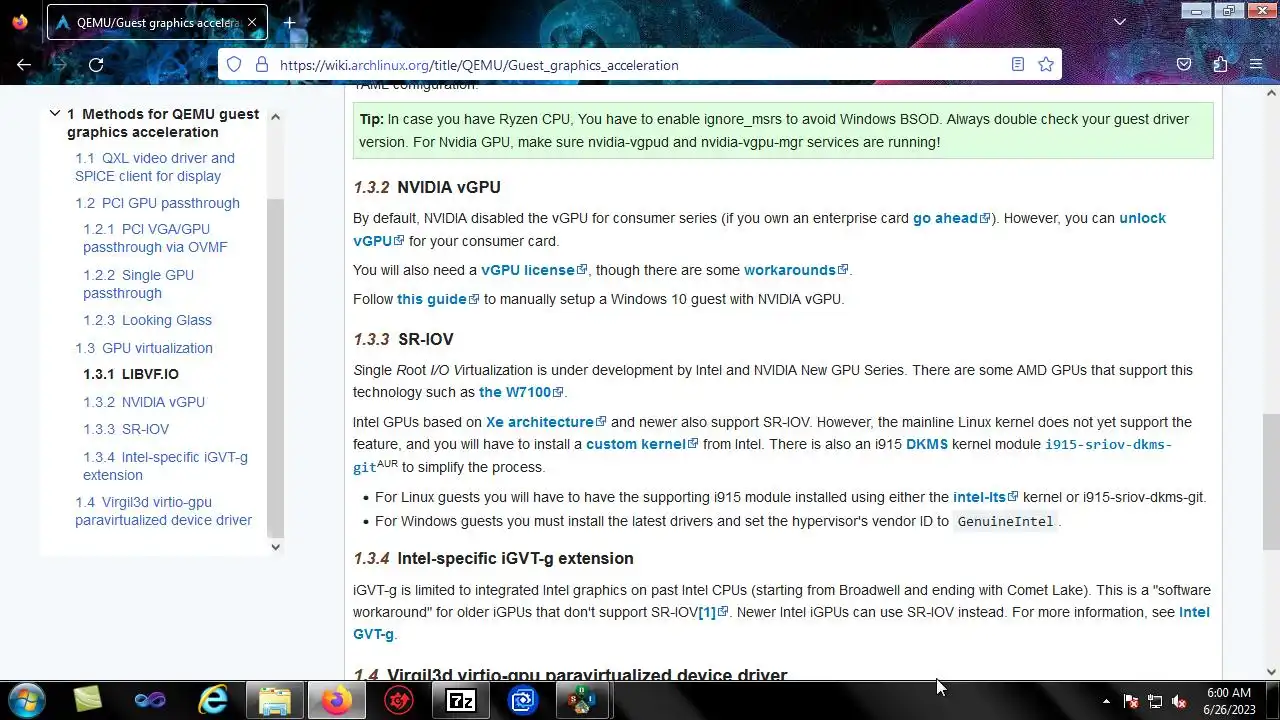Go back to the previous page

coord(24,65)
